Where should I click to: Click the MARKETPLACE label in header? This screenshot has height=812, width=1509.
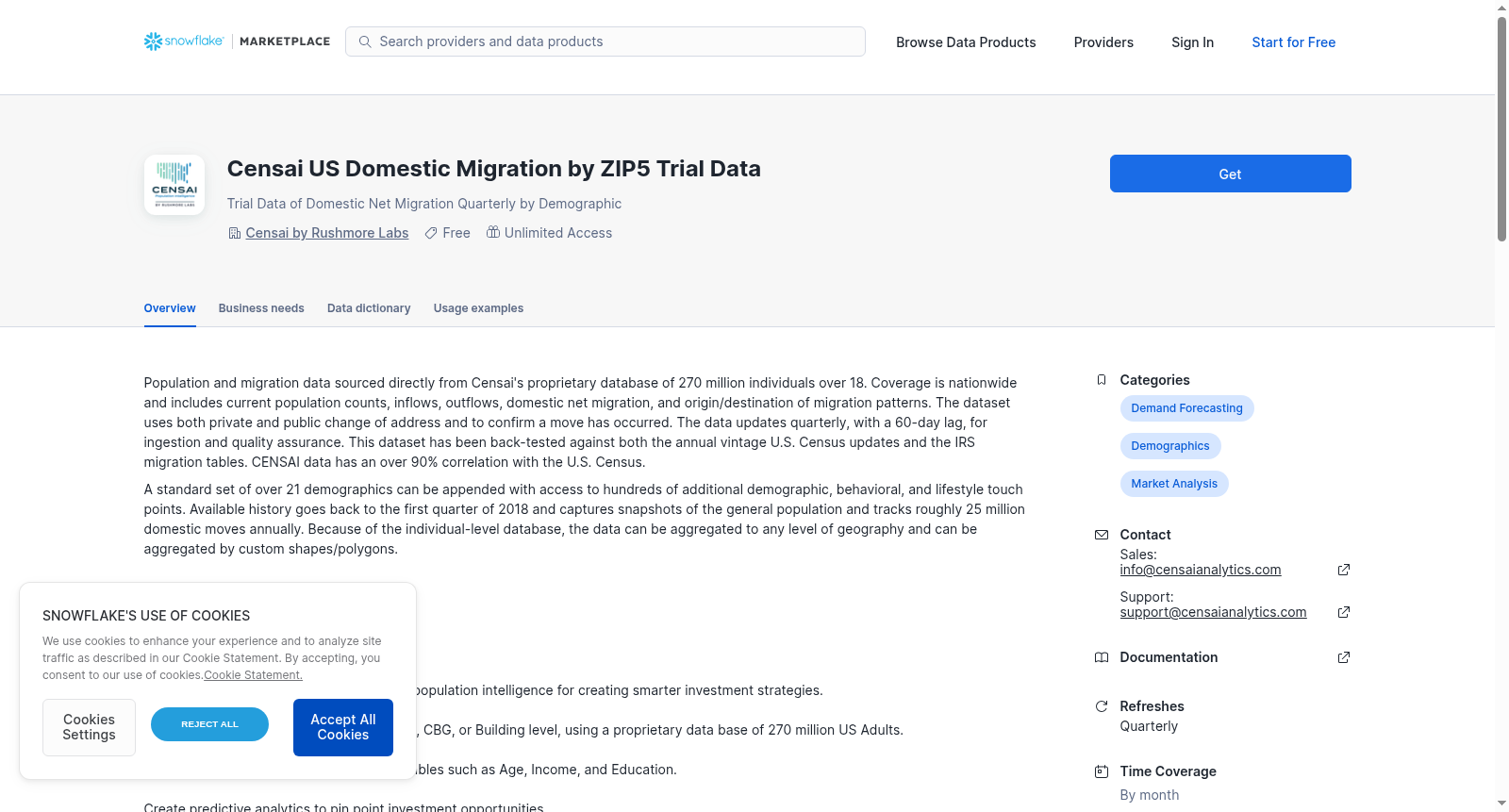[285, 41]
